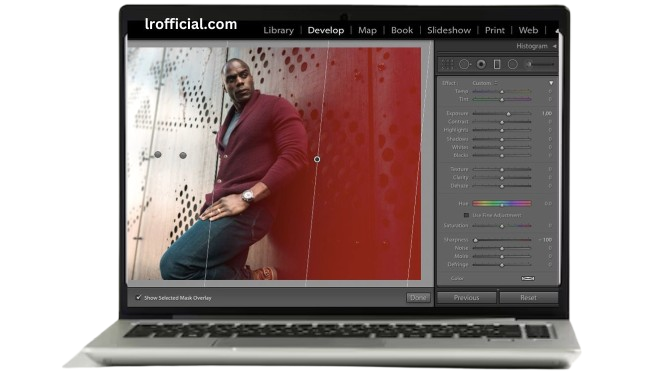
Task: Select the Crop Overlay grid tool
Action: (447, 64)
